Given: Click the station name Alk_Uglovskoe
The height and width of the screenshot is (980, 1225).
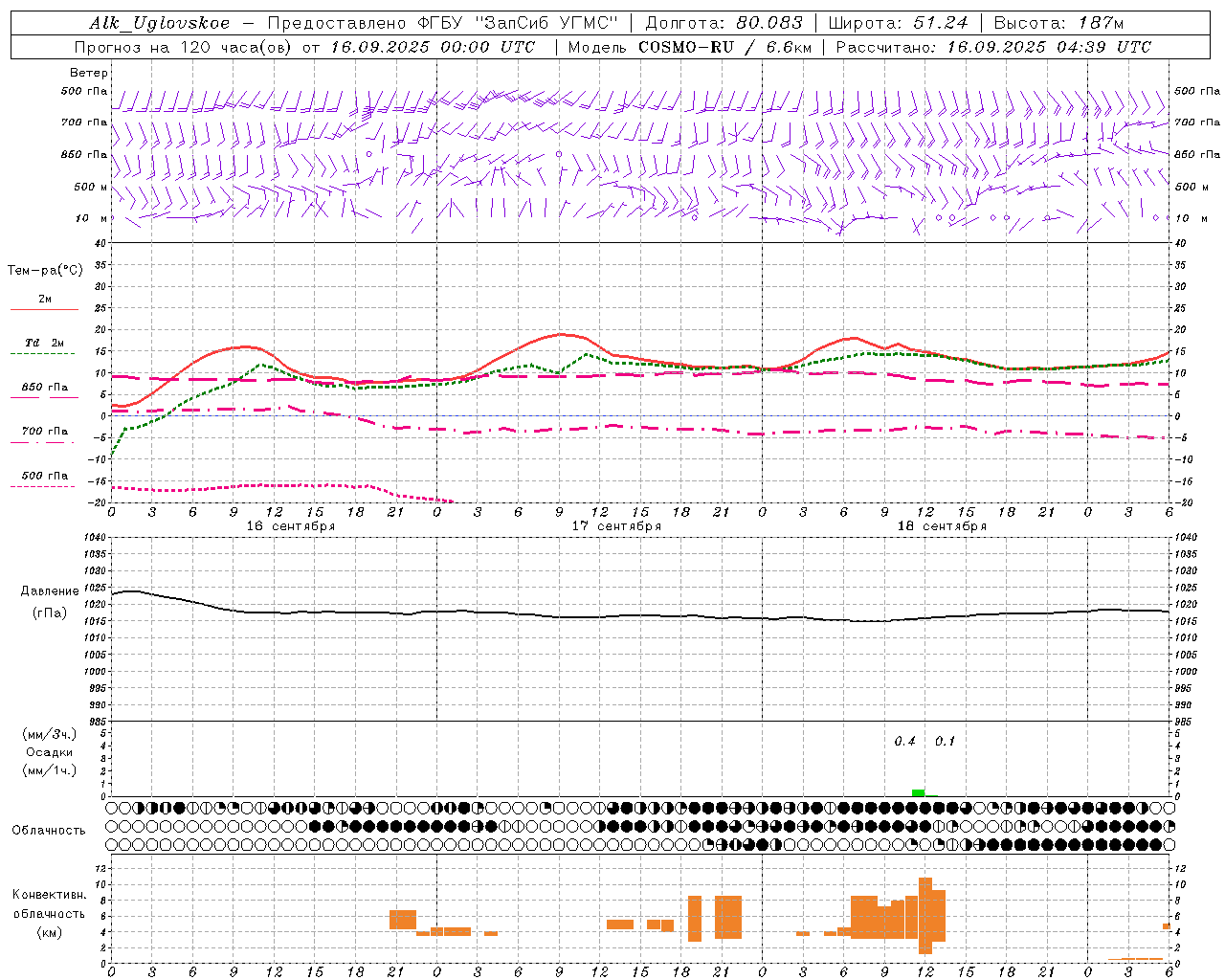Looking at the screenshot, I should coord(160,23).
